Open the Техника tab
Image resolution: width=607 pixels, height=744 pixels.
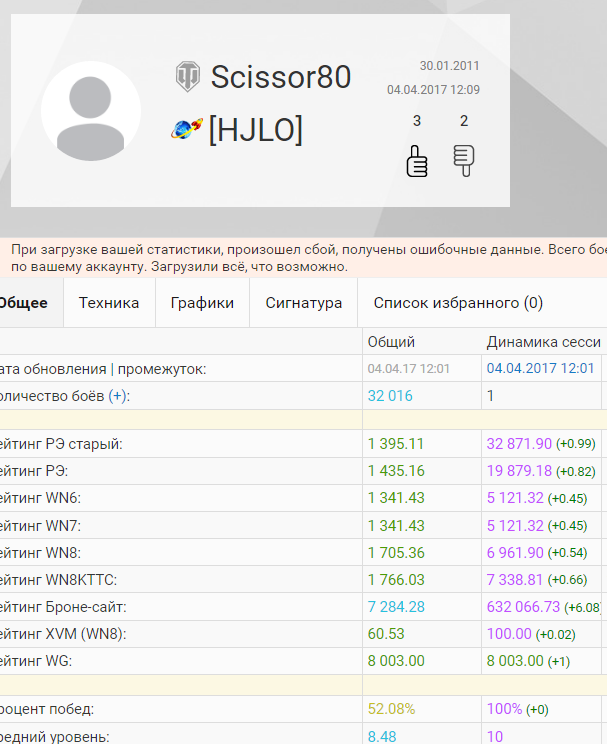[109, 303]
